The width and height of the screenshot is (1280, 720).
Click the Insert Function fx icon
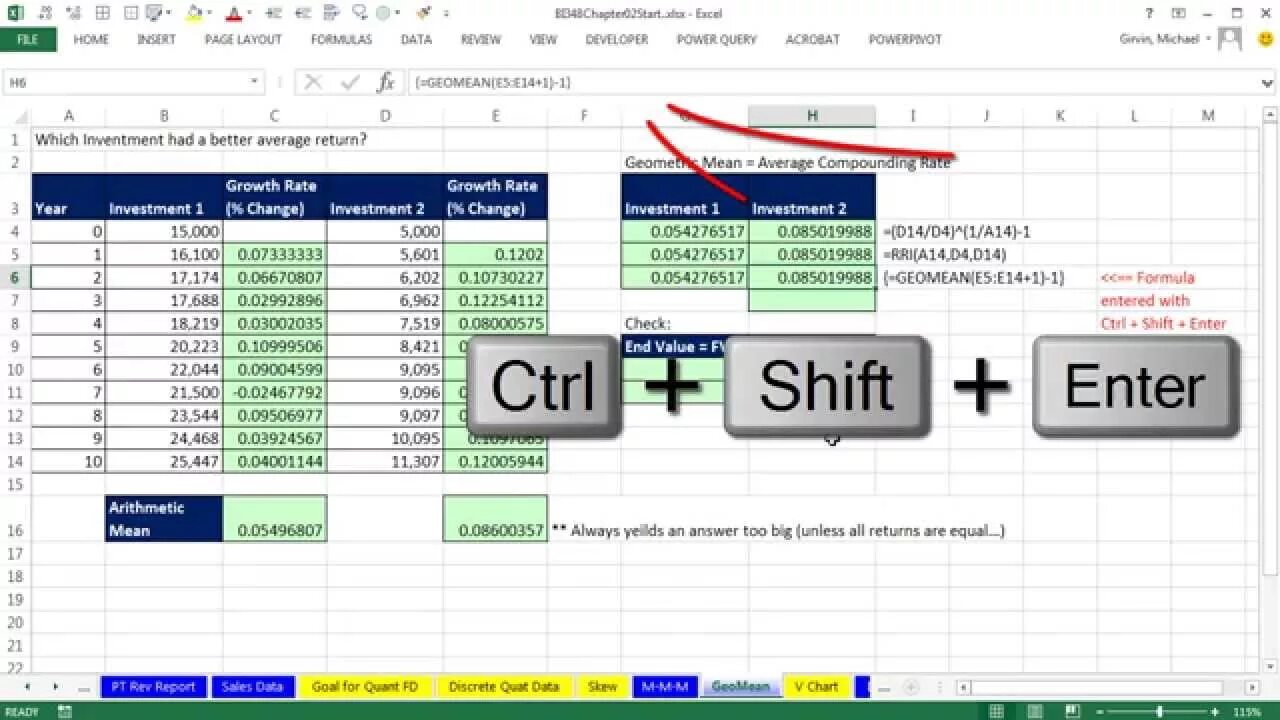click(x=385, y=83)
